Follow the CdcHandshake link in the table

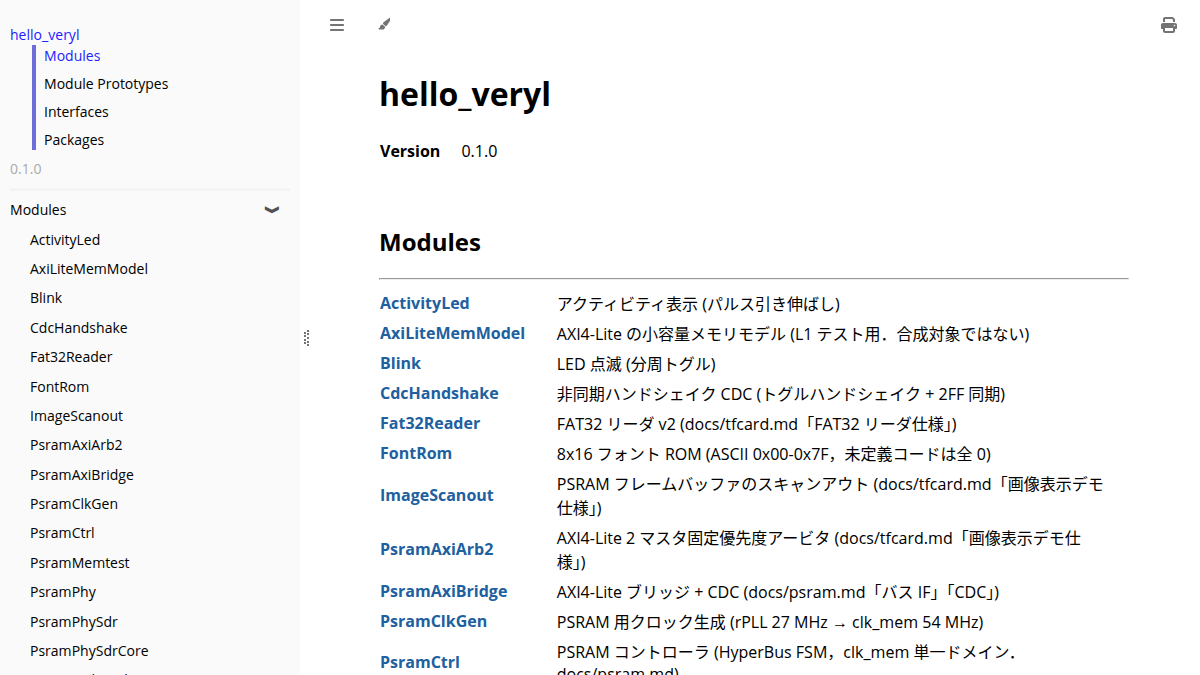click(439, 393)
